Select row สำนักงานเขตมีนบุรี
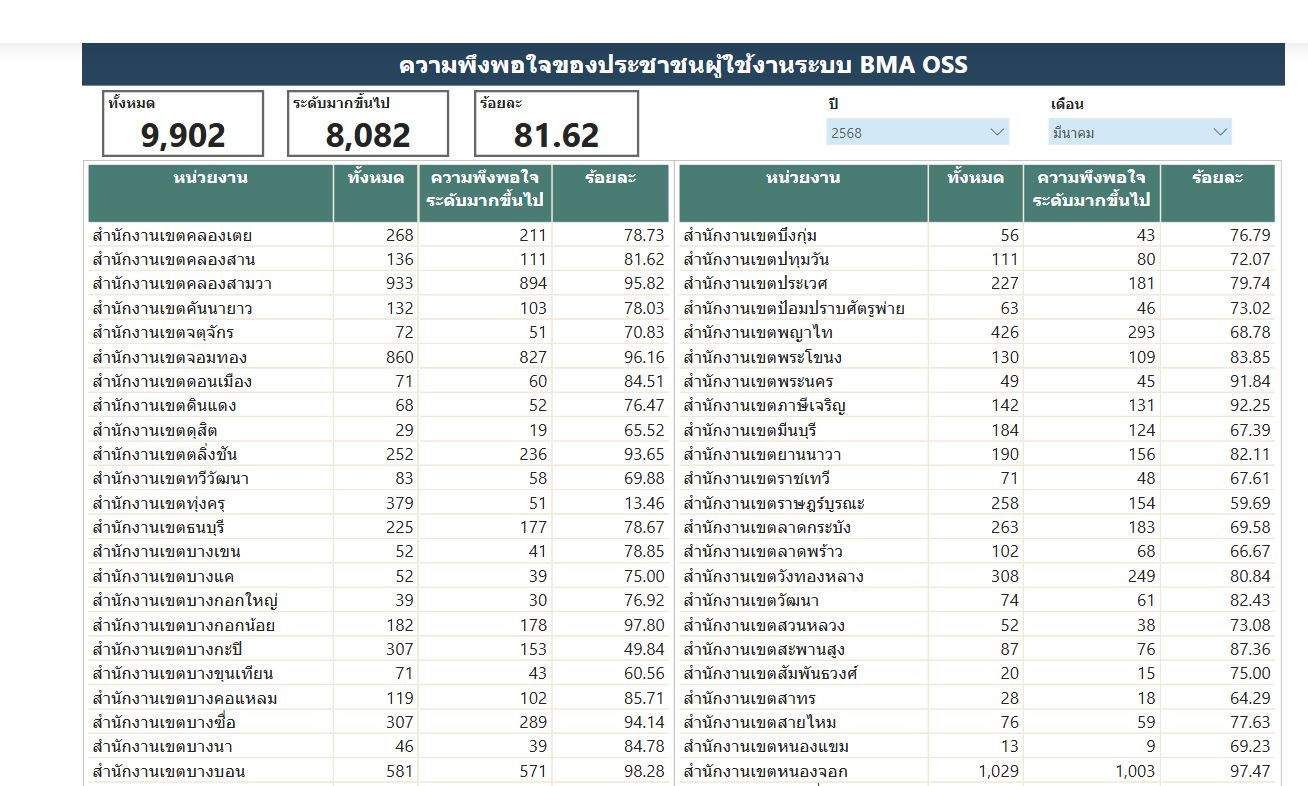Image resolution: width=1308 pixels, height=786 pixels. (x=977, y=430)
